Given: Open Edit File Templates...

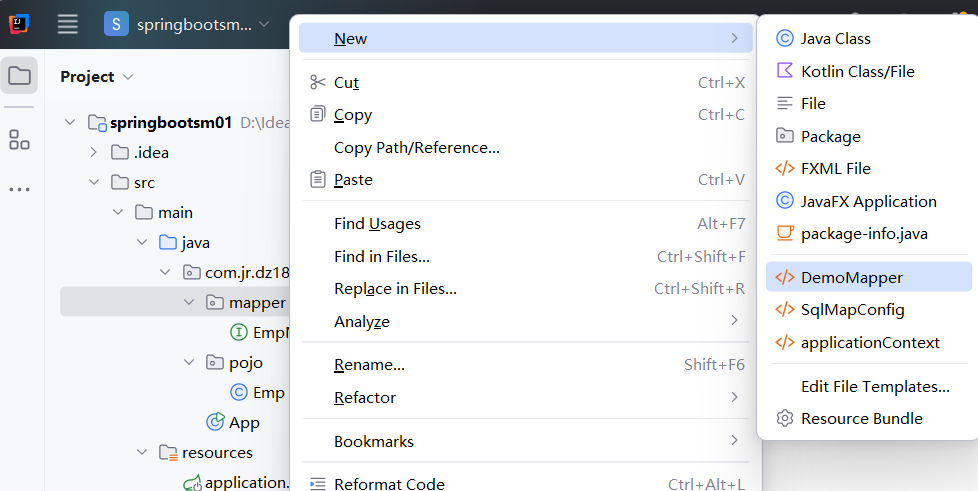Looking at the screenshot, I should (869, 386).
